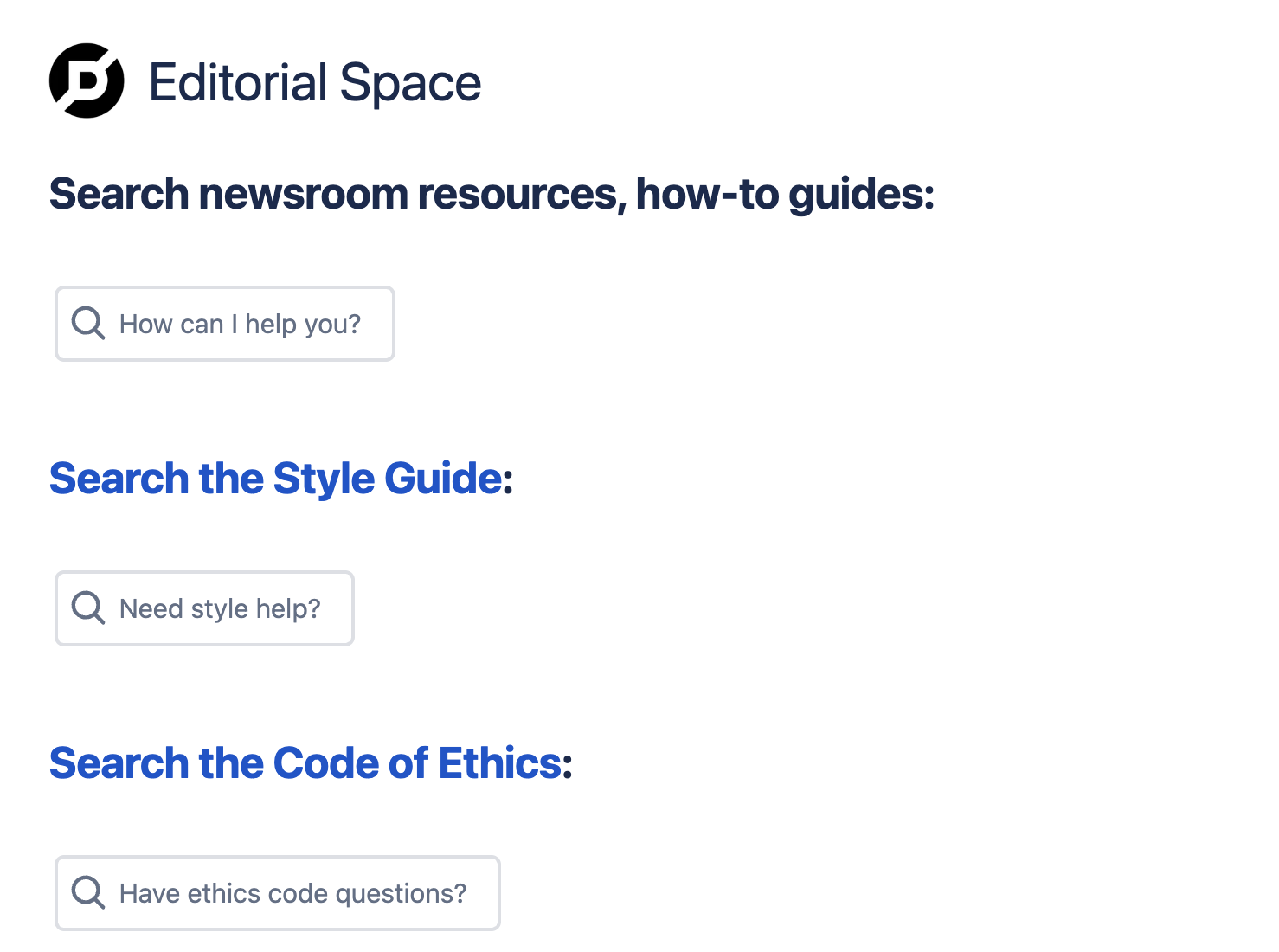Click 'style help?' placeholder text

[x=256, y=609]
